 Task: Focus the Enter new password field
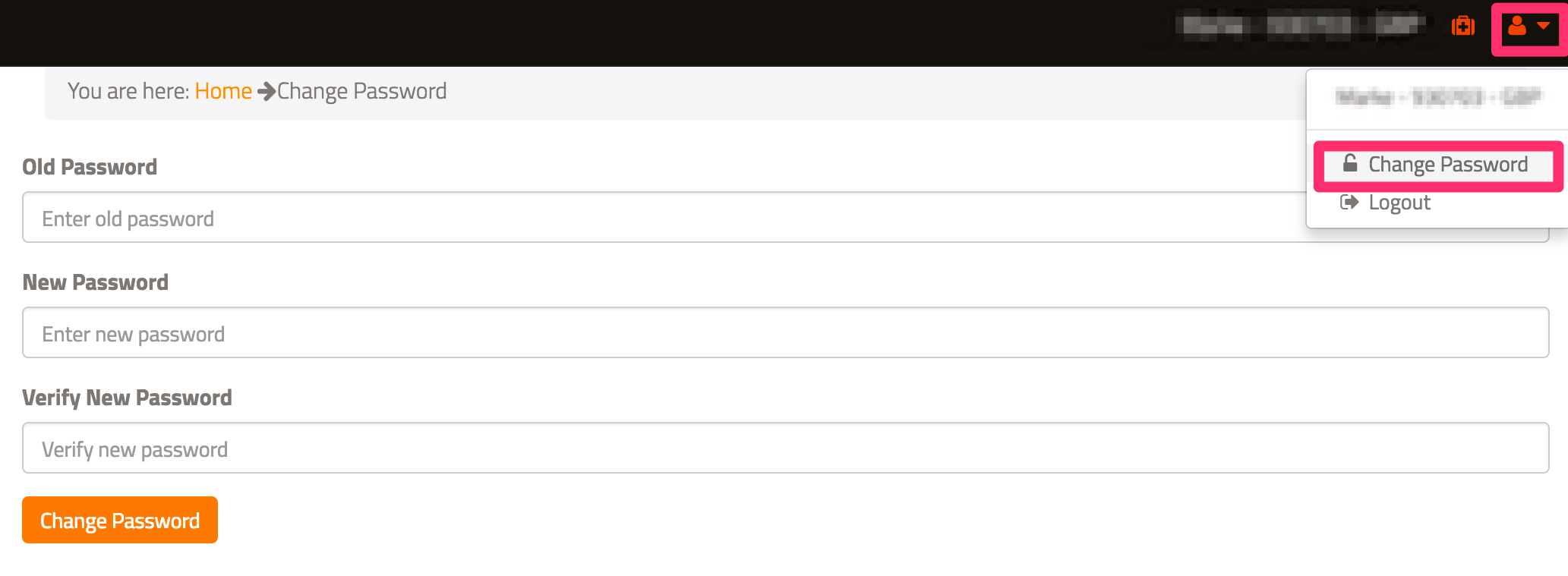pyautogui.click(x=785, y=332)
